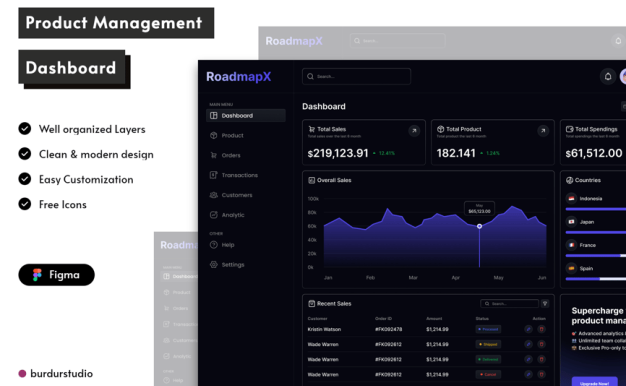Select Dashboard in the main menu
The image size is (626, 386).
[246, 115]
